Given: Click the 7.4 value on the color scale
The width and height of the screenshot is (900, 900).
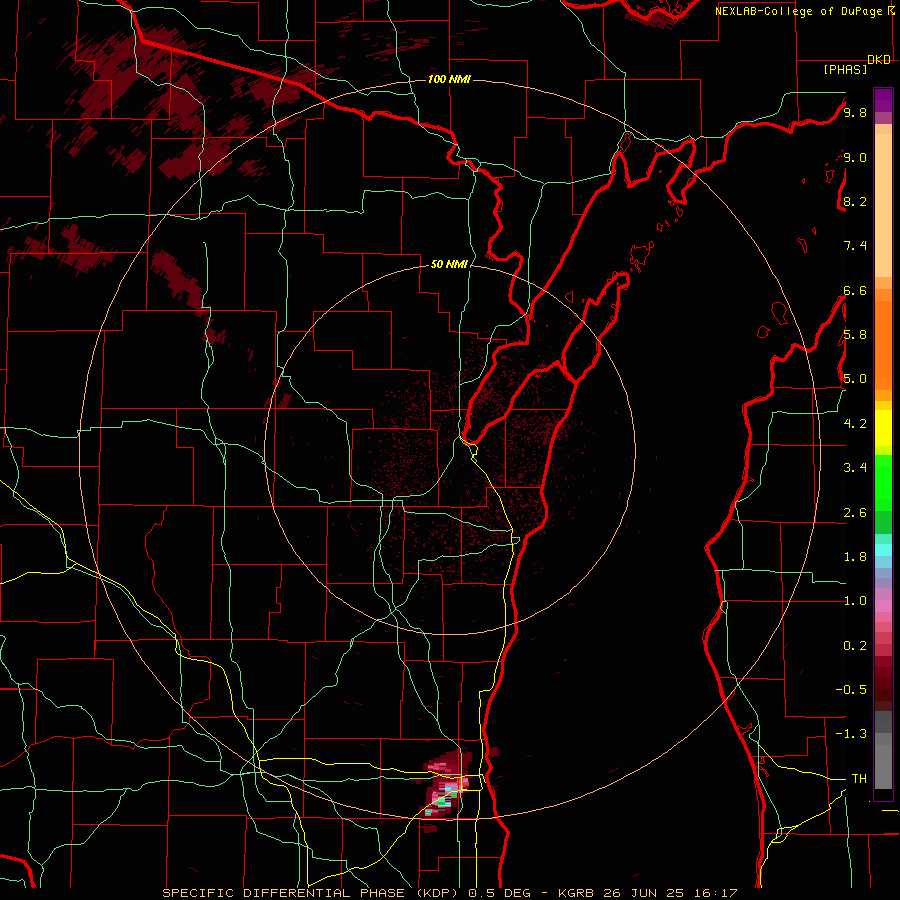Looking at the screenshot, I should (x=855, y=246).
